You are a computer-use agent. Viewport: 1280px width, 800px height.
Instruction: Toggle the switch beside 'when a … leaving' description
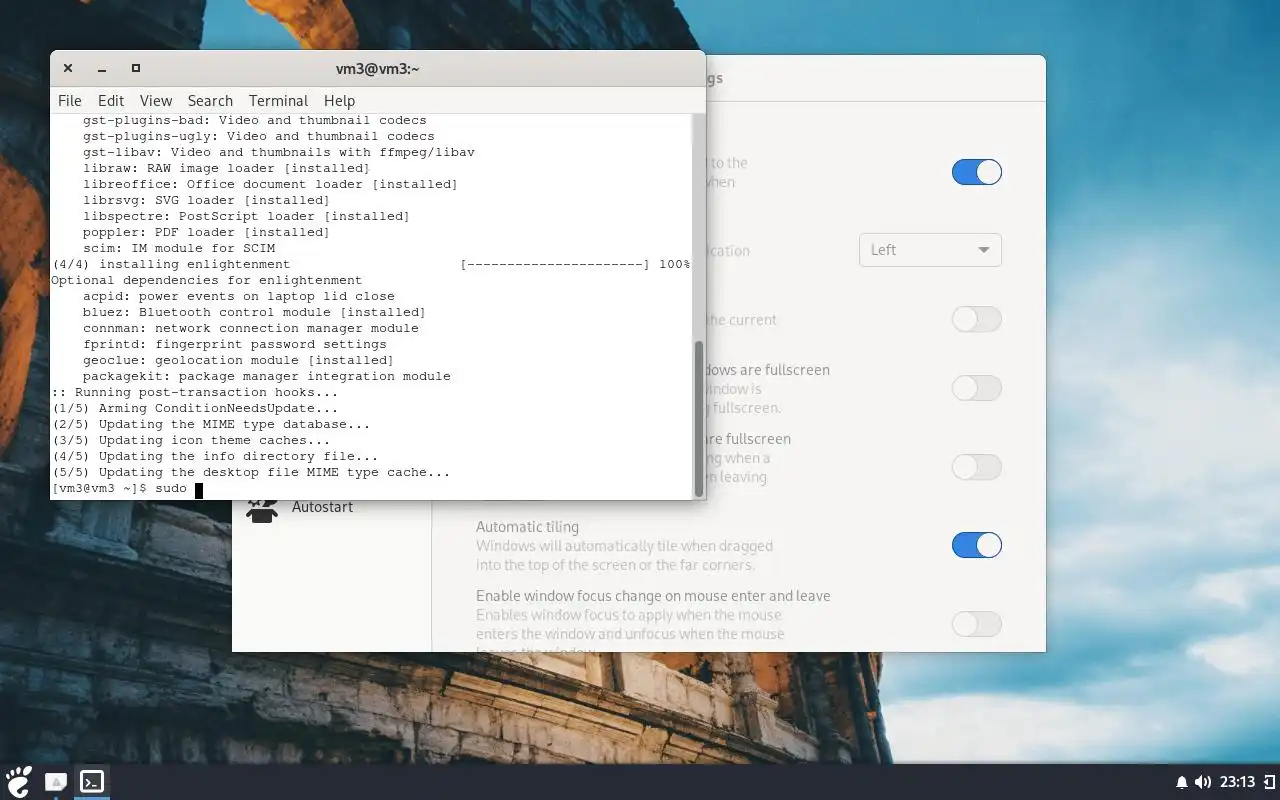point(976,467)
